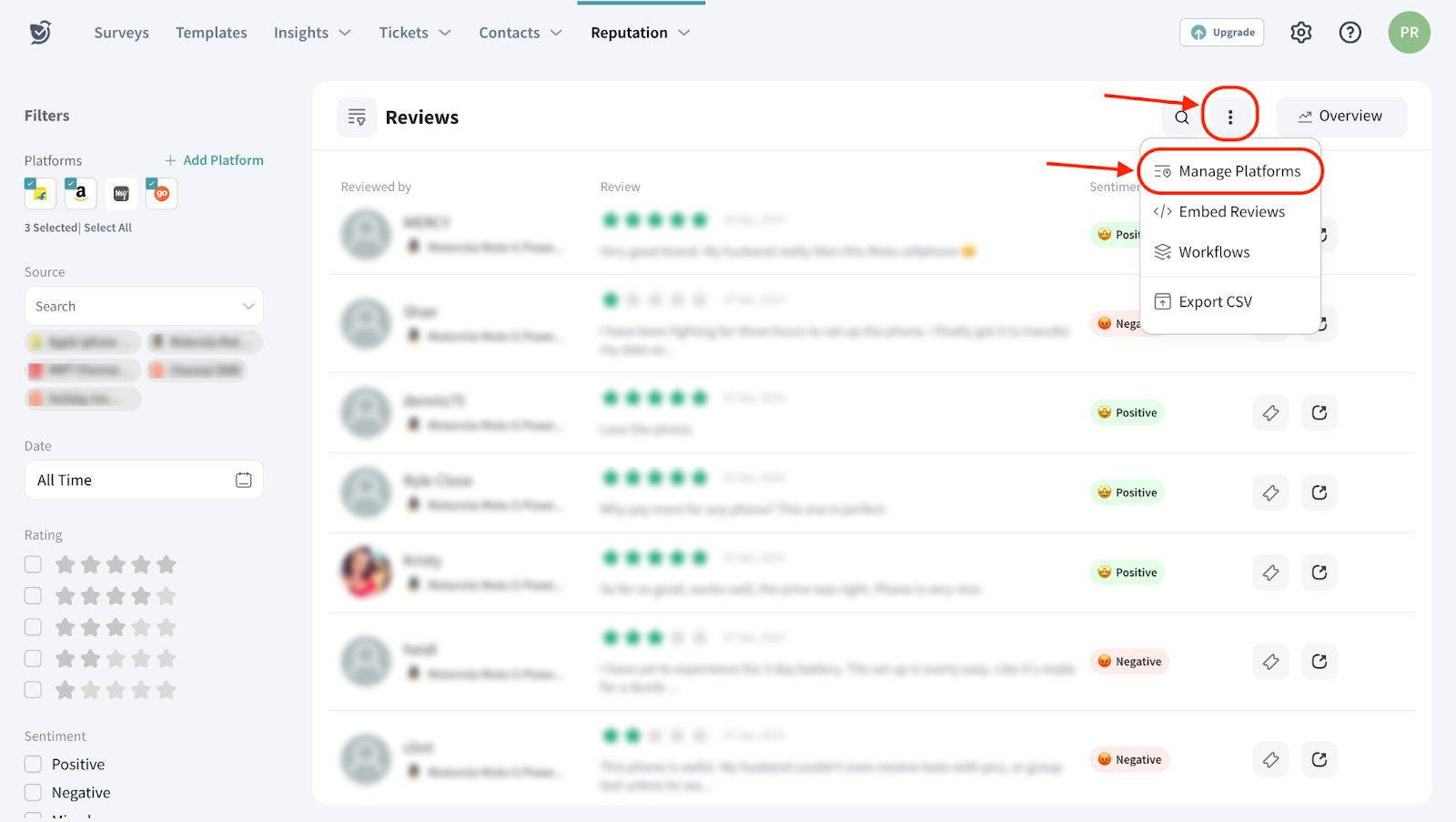1456x822 pixels.
Task: Click the search icon in Reviews header
Action: (1181, 117)
